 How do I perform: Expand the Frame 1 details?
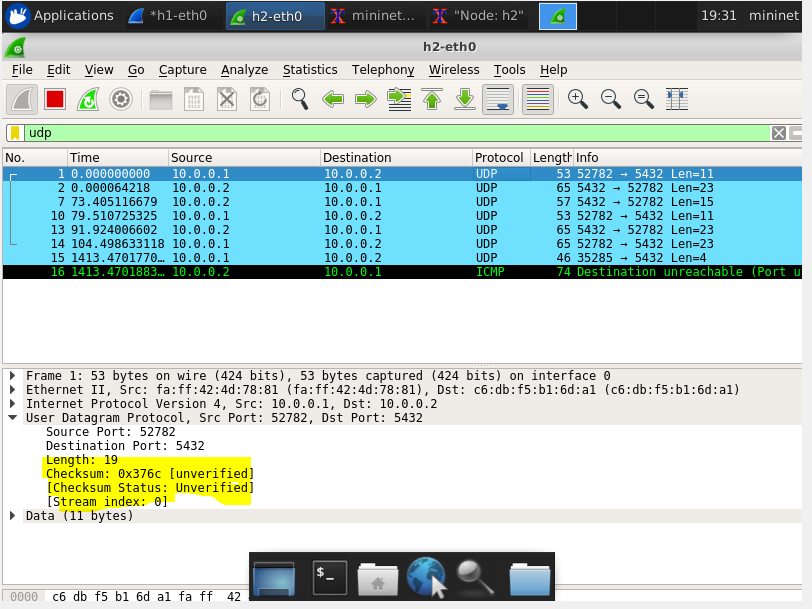(x=13, y=376)
